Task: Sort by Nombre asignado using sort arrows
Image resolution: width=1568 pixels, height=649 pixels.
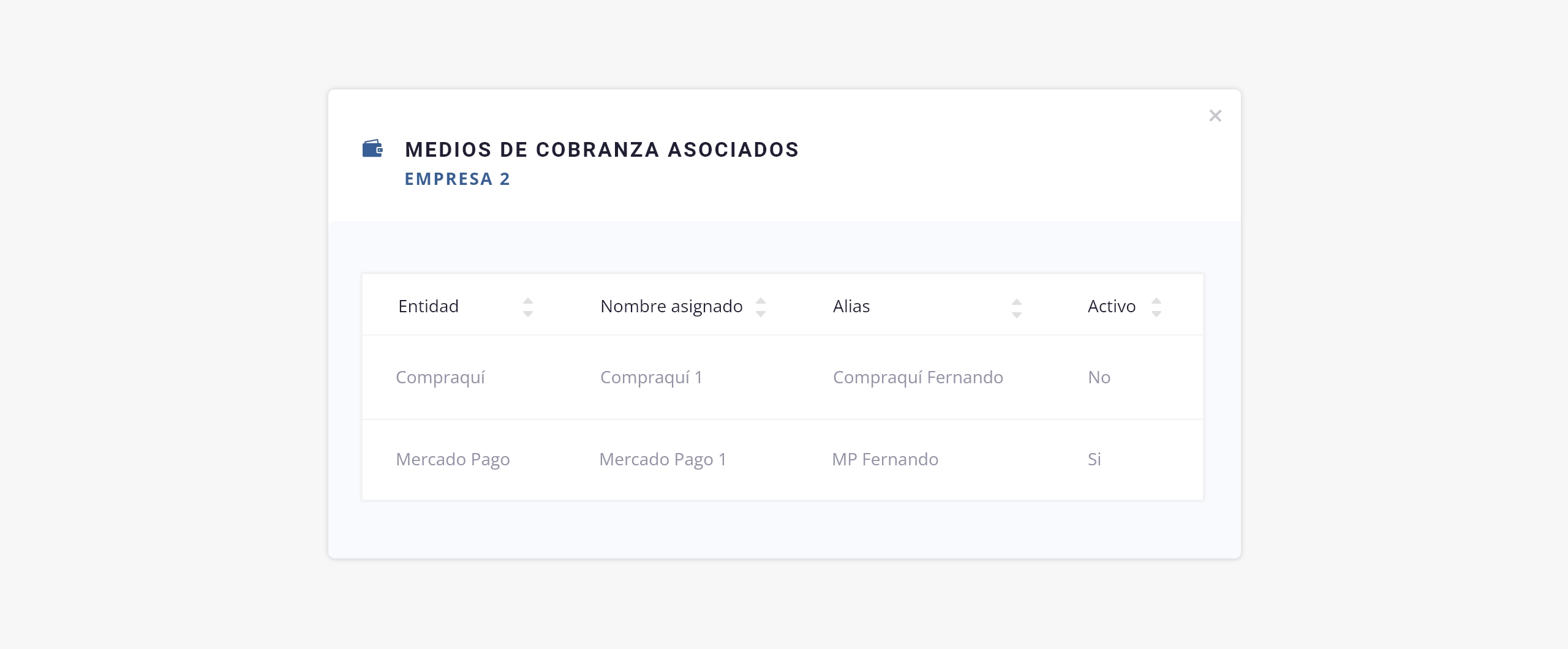Action: pyautogui.click(x=761, y=307)
